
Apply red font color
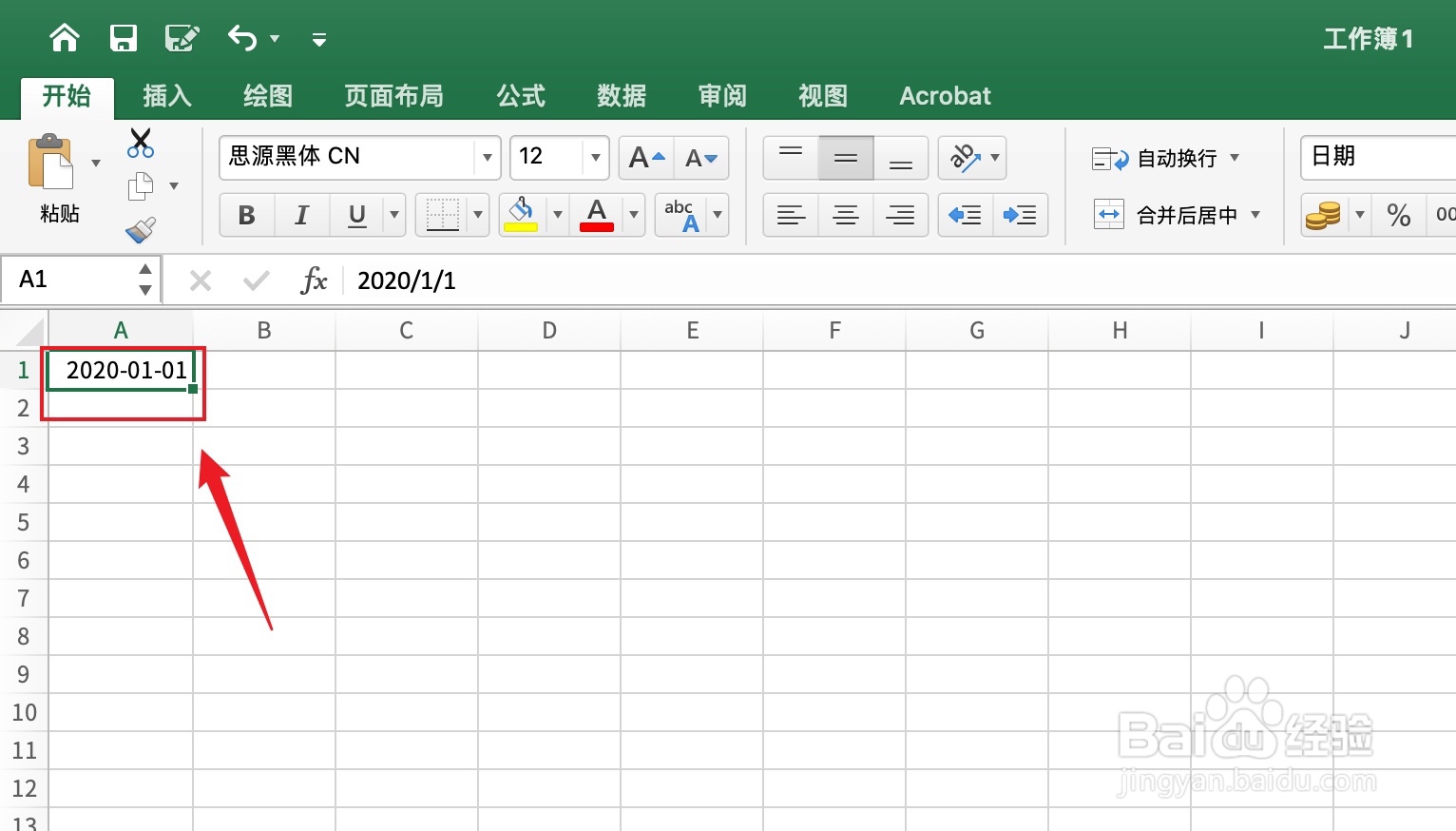(597, 215)
